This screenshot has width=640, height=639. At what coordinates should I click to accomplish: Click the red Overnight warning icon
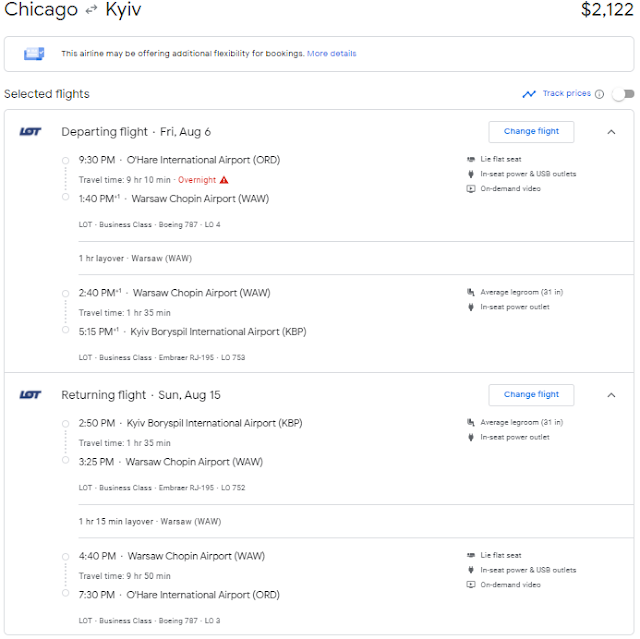click(224, 180)
